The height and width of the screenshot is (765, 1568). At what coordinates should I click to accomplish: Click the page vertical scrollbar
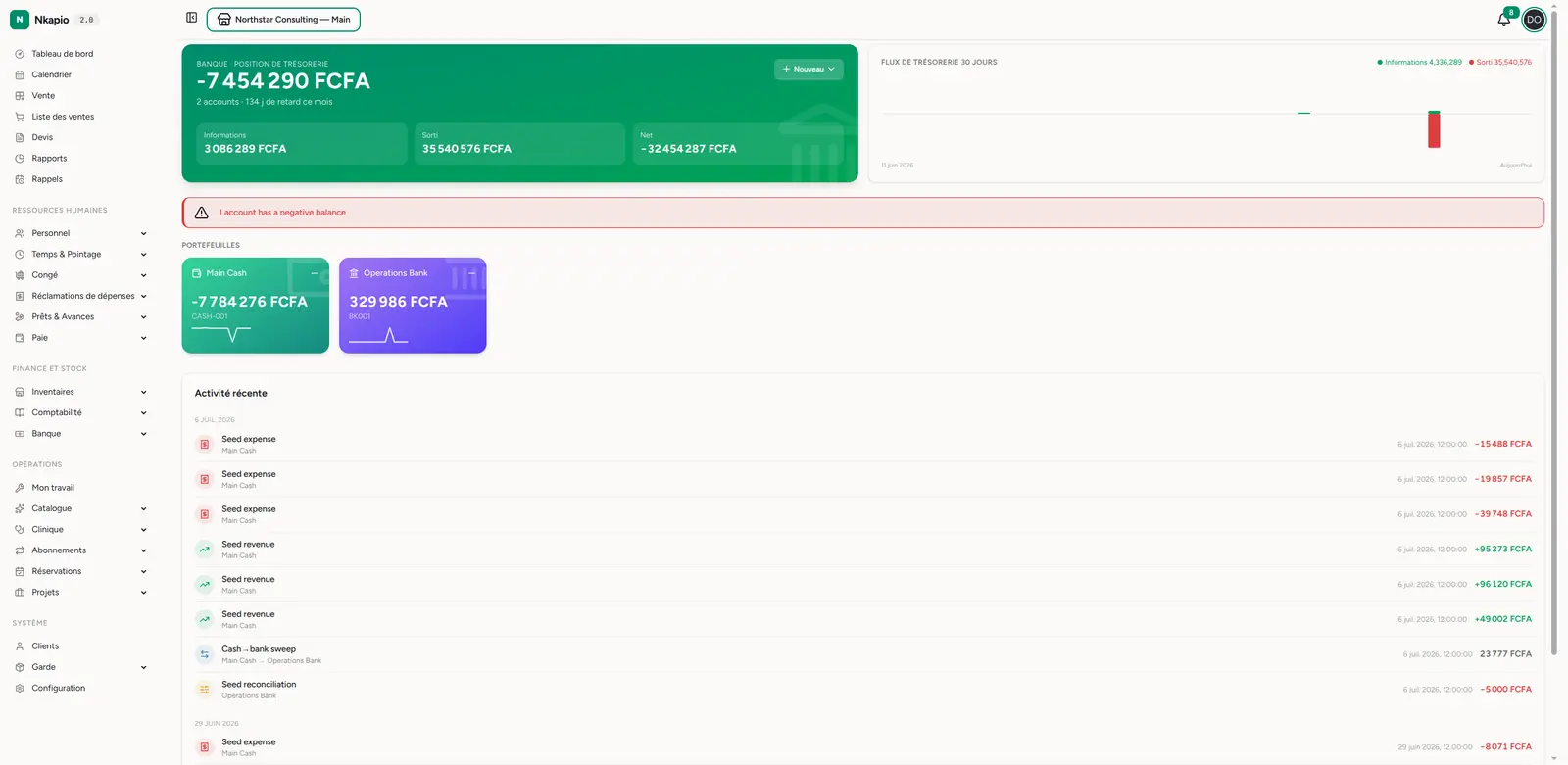pos(1553,333)
